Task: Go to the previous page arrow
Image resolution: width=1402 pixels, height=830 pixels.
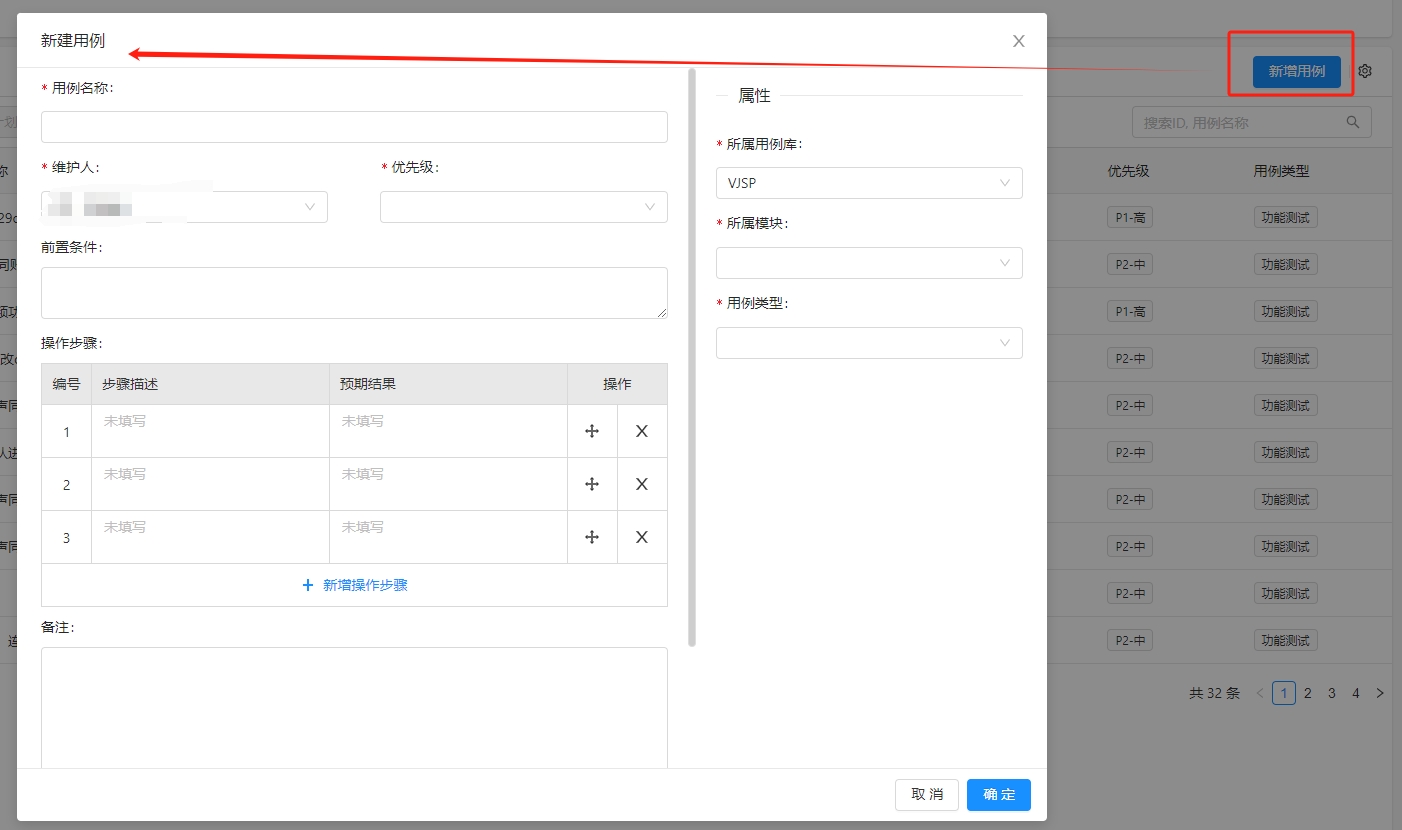Action: 1259,693
